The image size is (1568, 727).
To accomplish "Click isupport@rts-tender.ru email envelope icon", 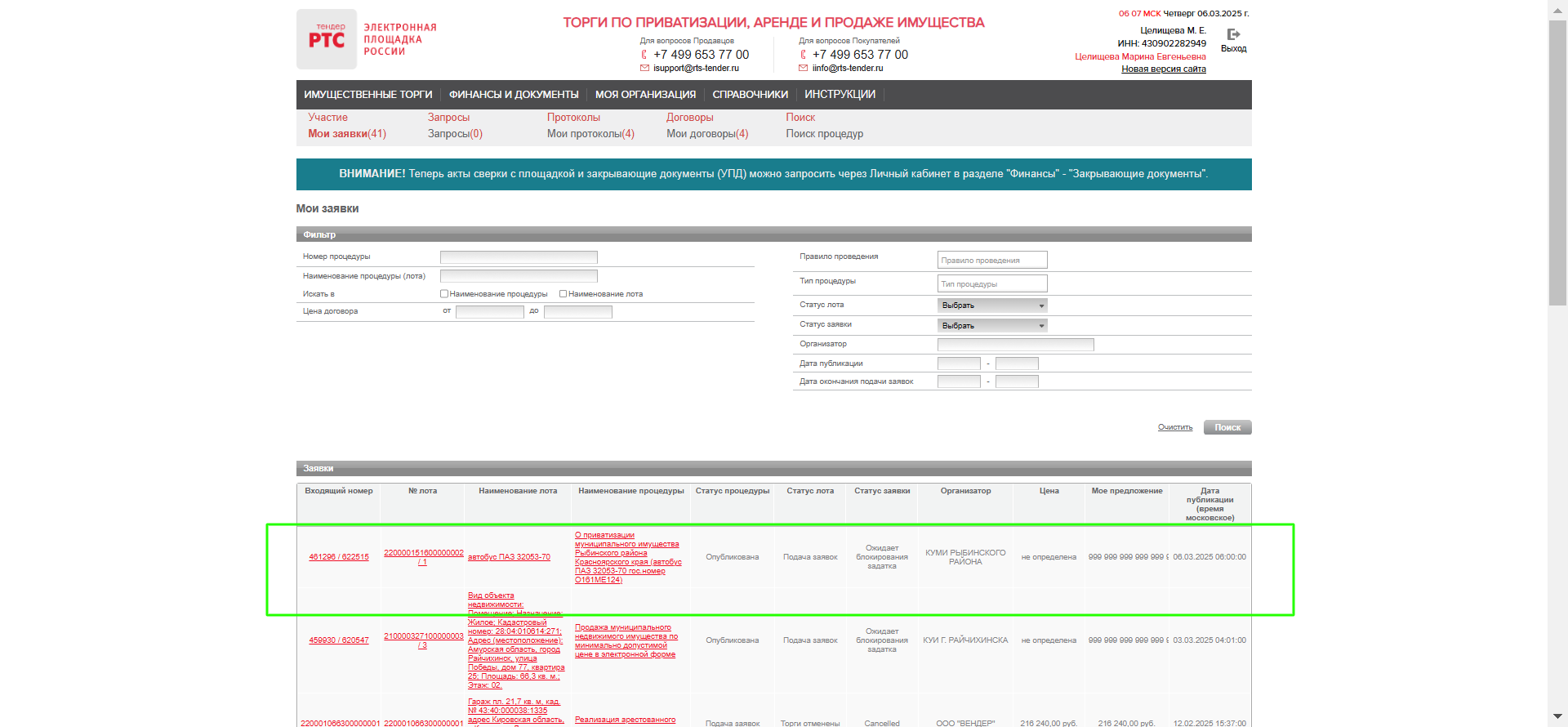I will tap(644, 69).
